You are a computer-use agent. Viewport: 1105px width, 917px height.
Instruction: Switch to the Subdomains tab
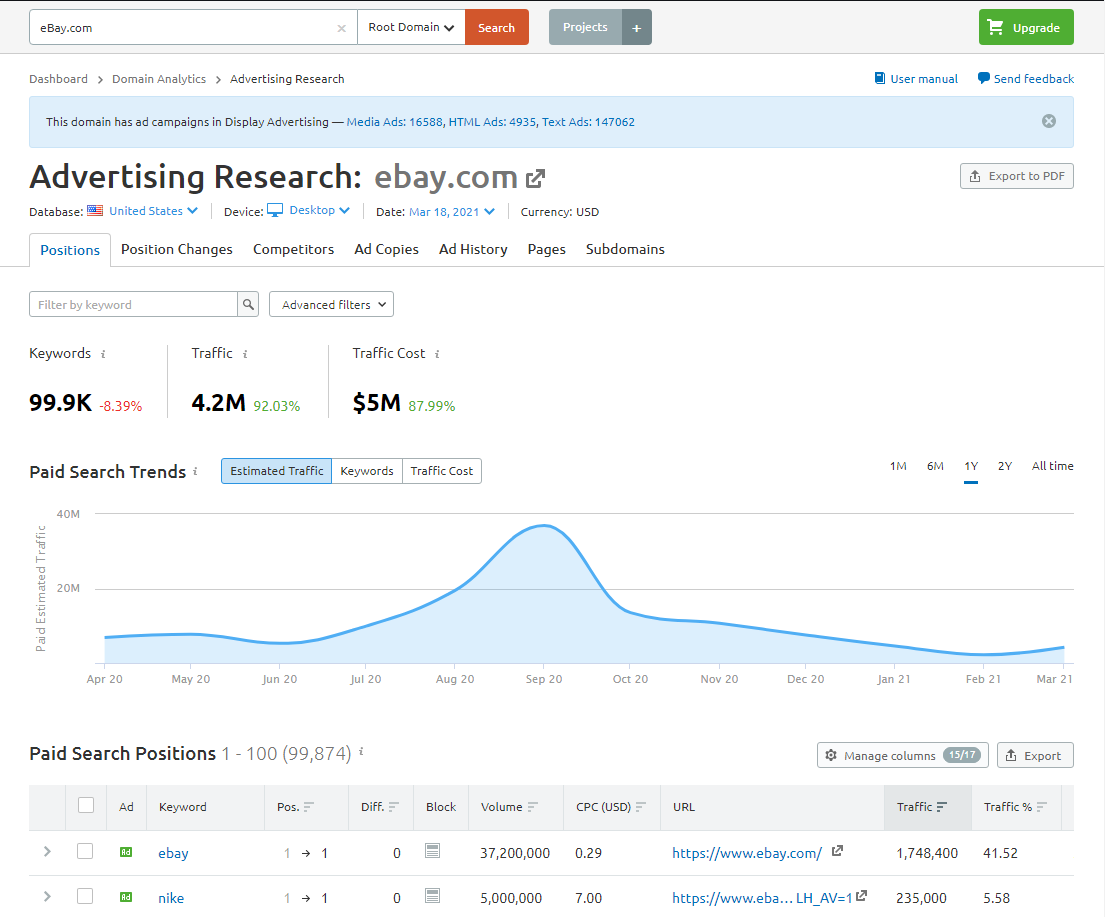pyautogui.click(x=625, y=250)
